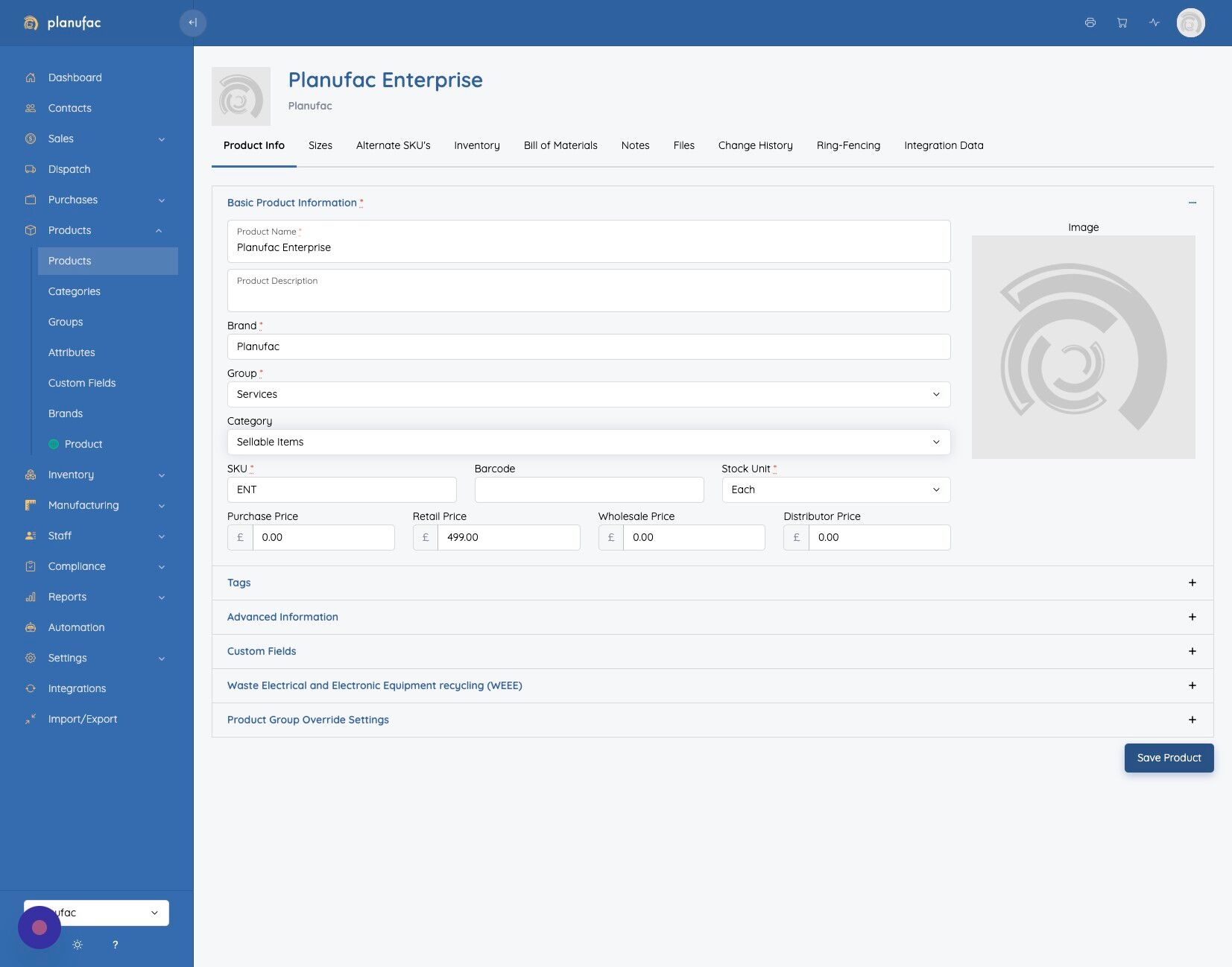This screenshot has height=967, width=1232.
Task: Click the planufac logo icon
Action: [31, 23]
